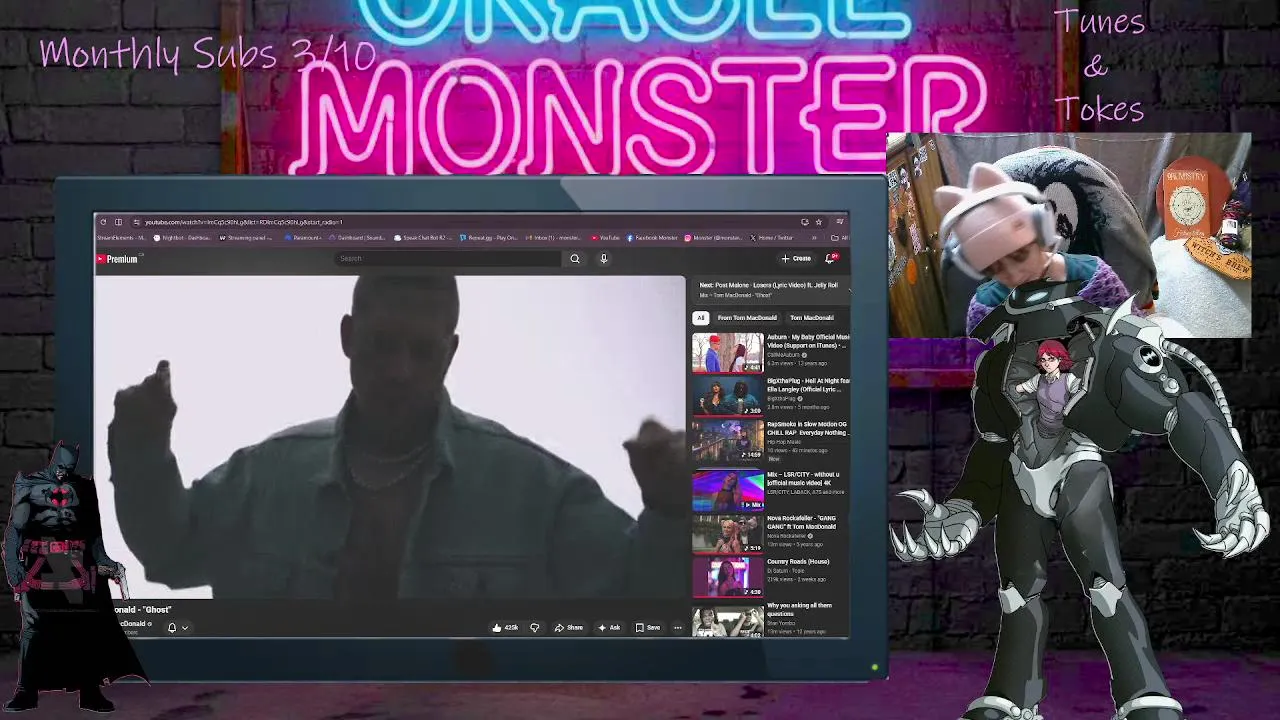Image resolution: width=1280 pixels, height=720 pixels.
Task: Select the Tom MacDonald chip
Action: [812, 318]
